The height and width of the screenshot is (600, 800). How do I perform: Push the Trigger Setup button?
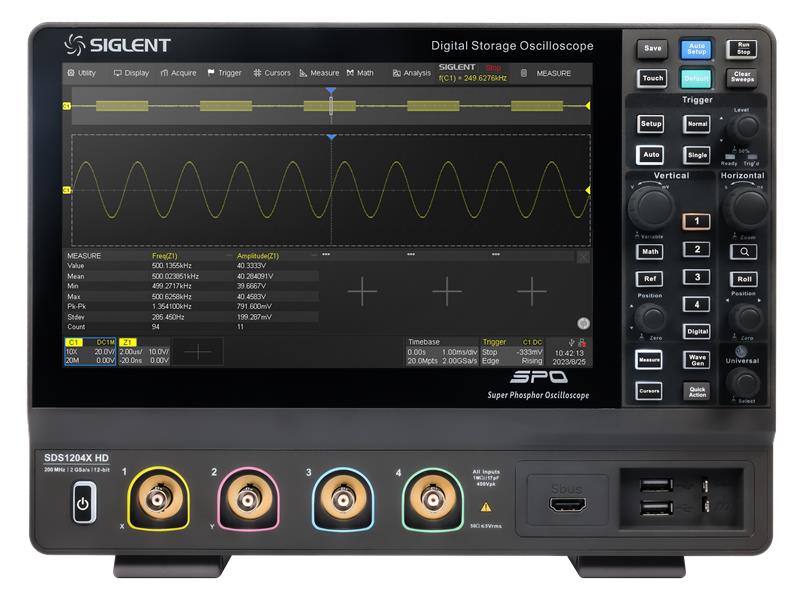click(x=651, y=123)
